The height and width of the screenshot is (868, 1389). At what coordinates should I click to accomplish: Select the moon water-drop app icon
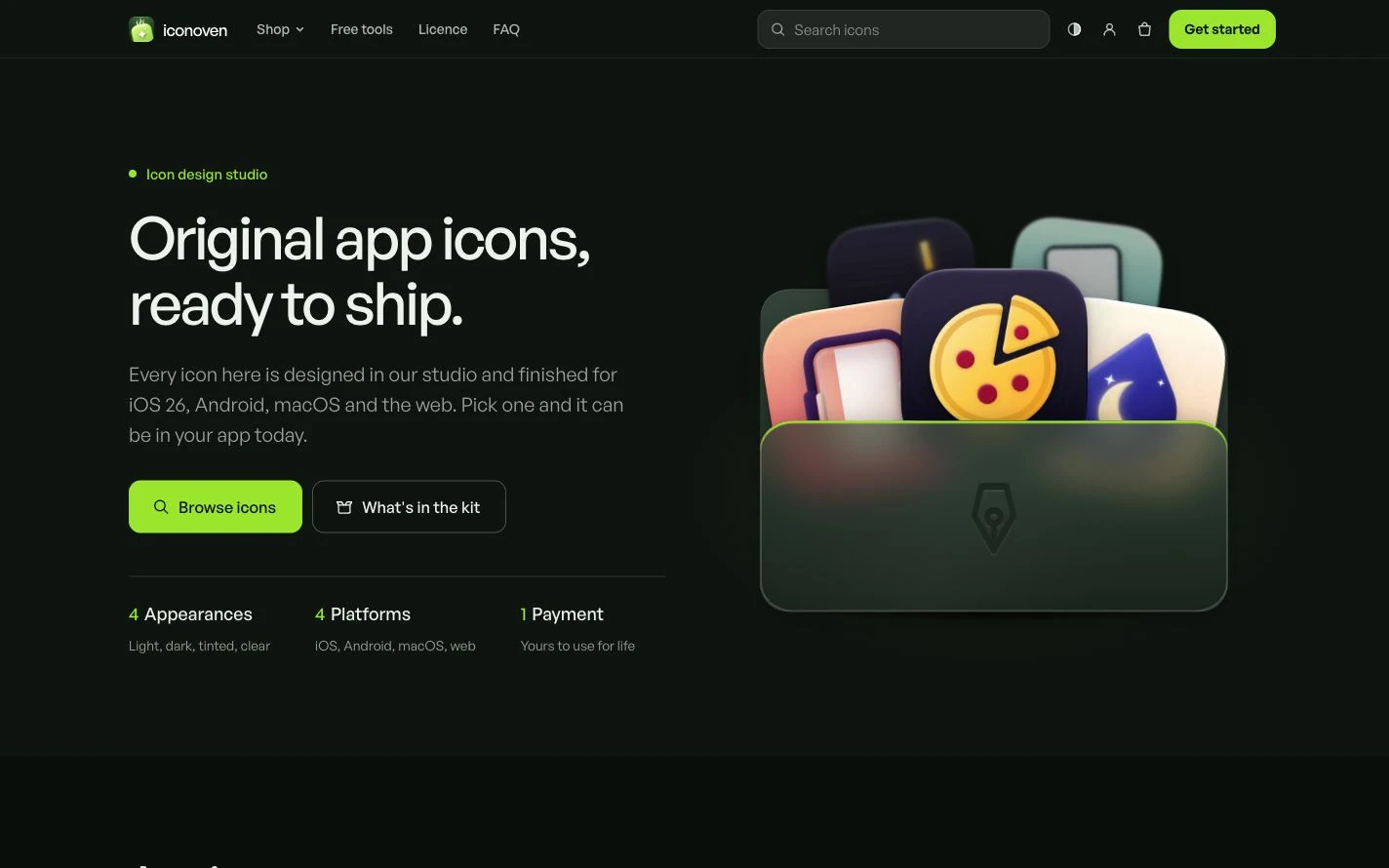(x=1159, y=363)
